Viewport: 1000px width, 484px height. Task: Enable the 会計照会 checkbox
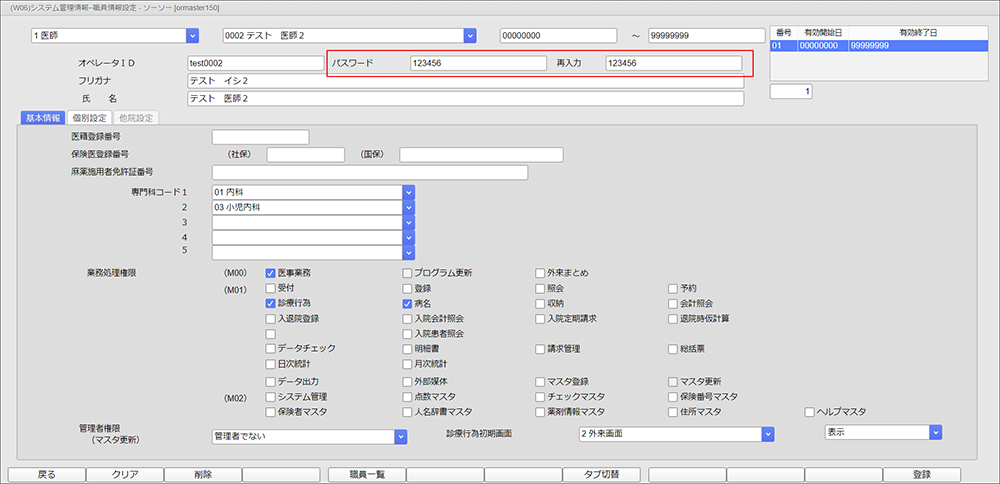(x=673, y=304)
